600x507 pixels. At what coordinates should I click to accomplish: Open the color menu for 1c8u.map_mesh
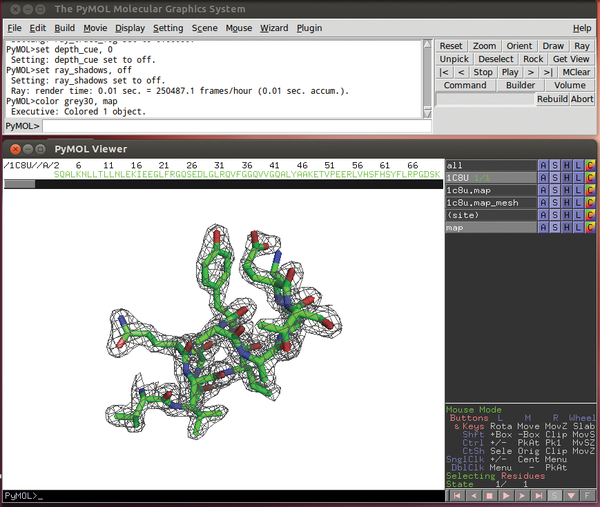[590, 203]
